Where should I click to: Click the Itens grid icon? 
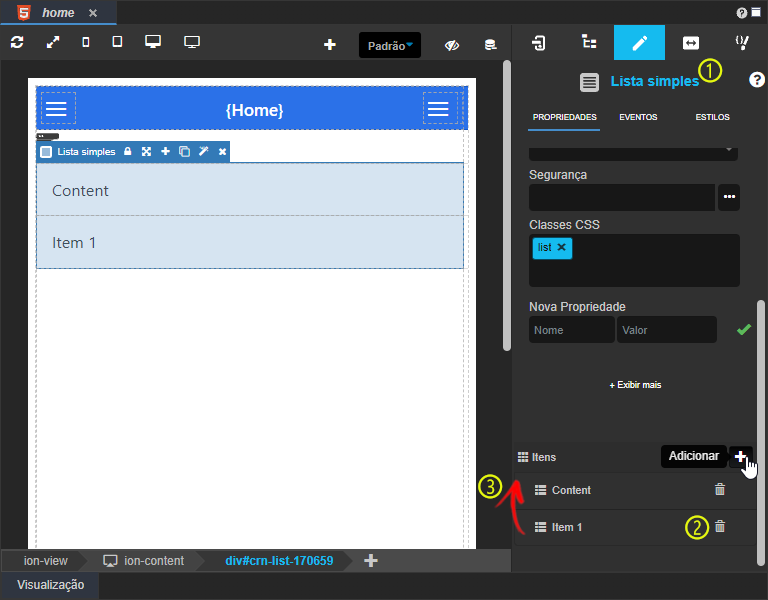[523, 457]
